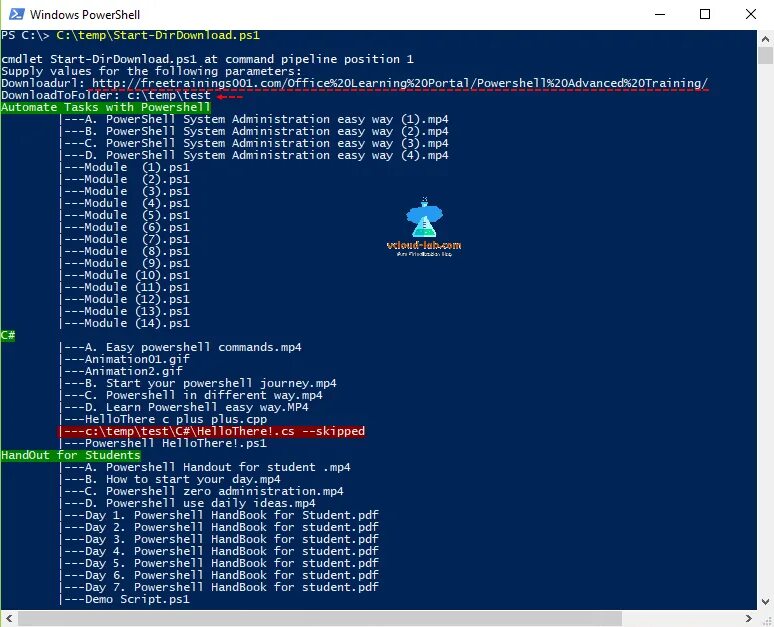Click 'Supply values for the following parameters:' line
This screenshot has height=627, width=774.
[151, 71]
